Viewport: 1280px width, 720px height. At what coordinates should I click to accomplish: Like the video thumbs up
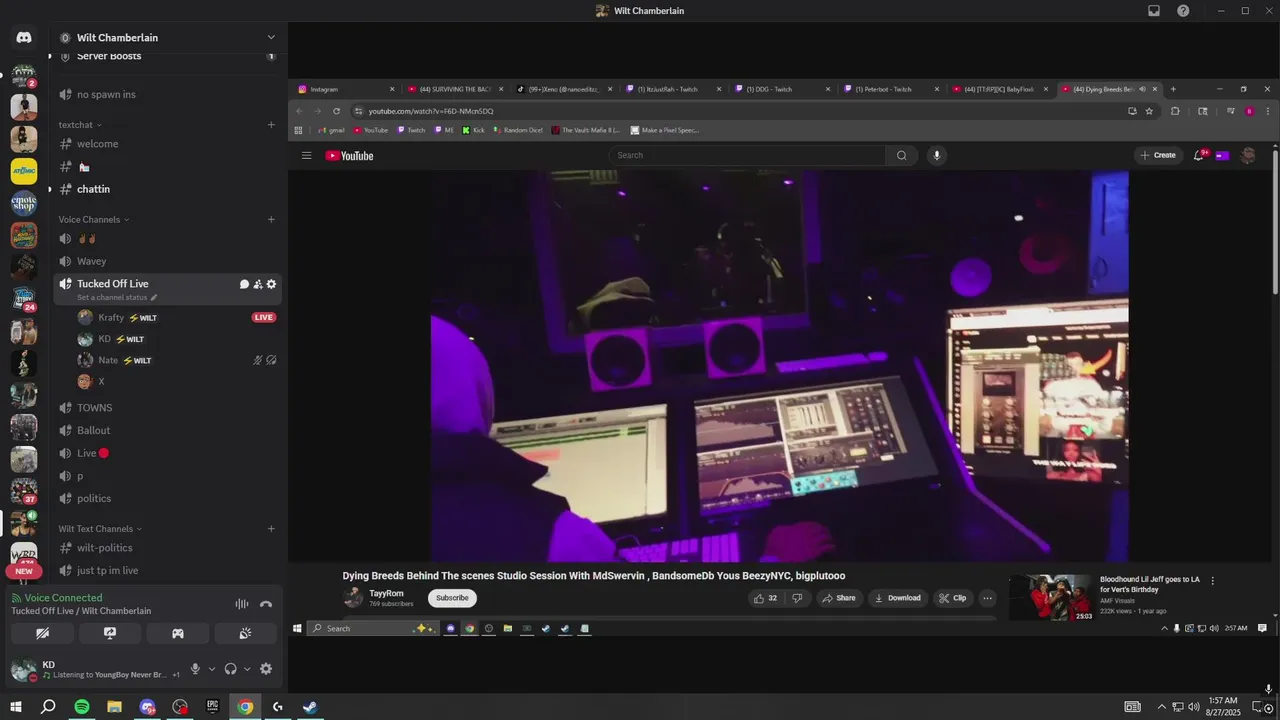point(765,598)
